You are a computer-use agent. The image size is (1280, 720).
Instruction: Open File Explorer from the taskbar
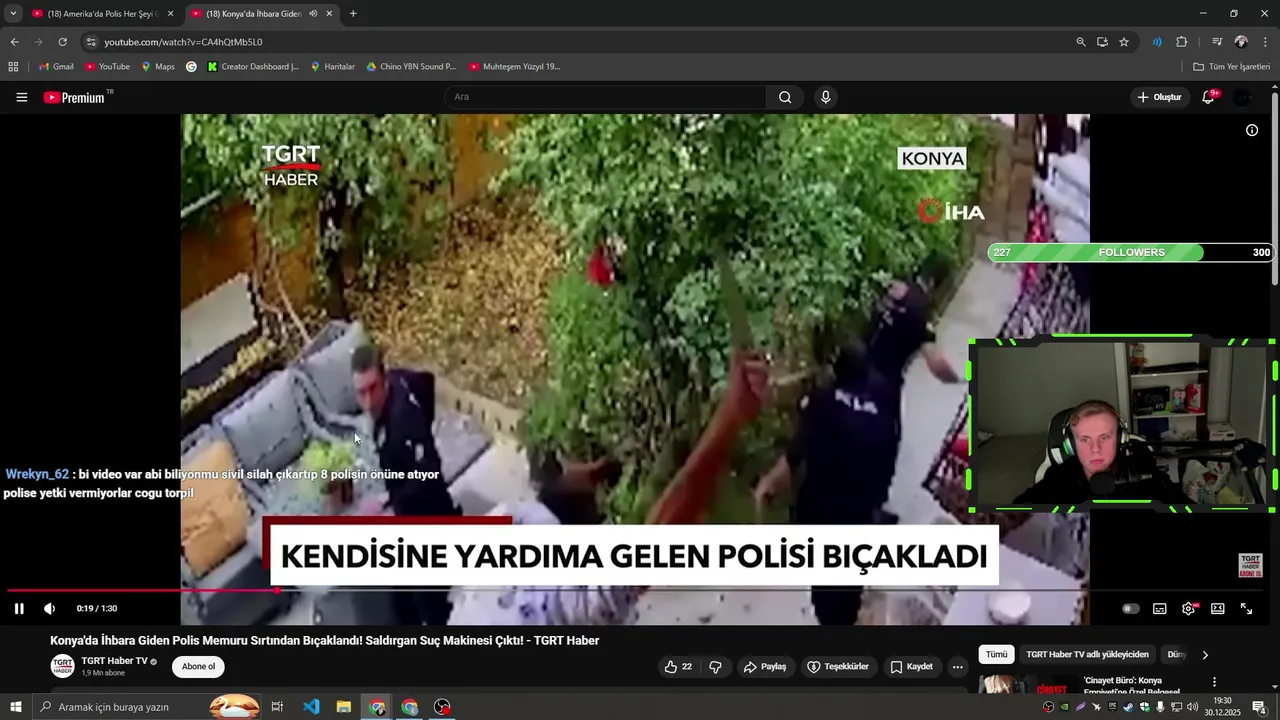coord(343,707)
